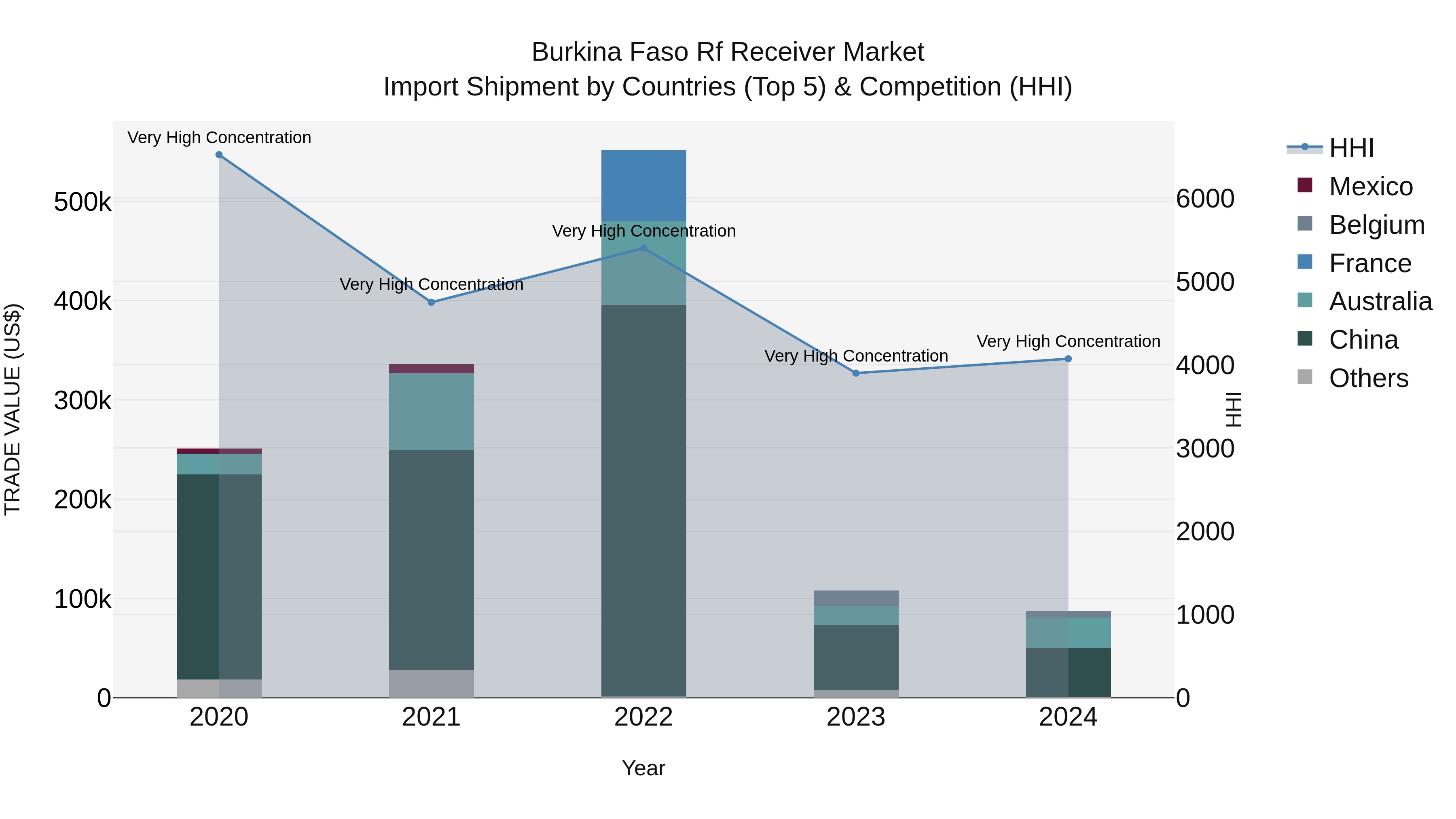The width and height of the screenshot is (1456, 819).
Task: Toggle the HHI legend entry
Action: [1331, 148]
